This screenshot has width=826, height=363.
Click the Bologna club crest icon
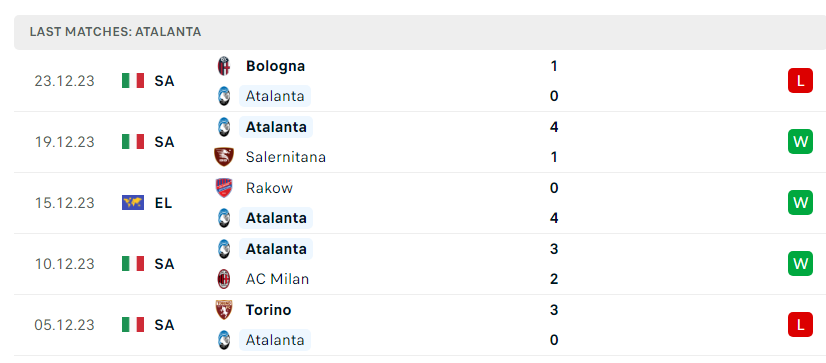tap(224, 66)
